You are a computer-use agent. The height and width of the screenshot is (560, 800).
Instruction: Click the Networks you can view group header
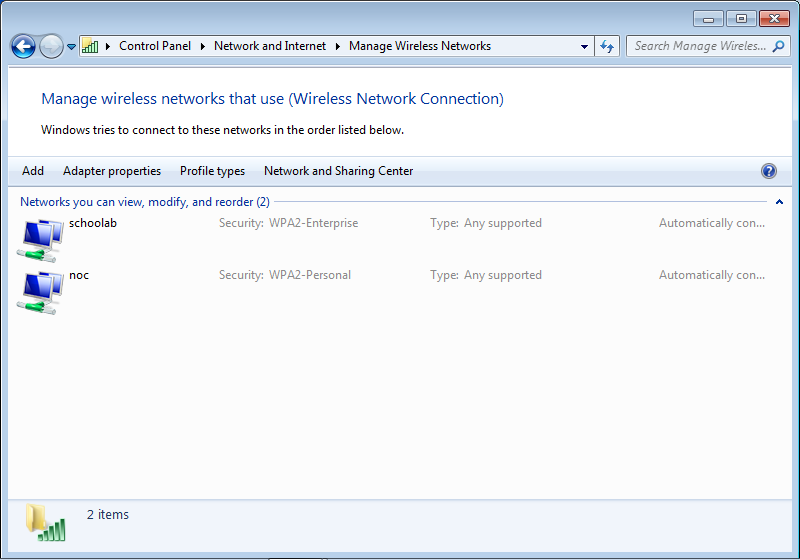(145, 202)
